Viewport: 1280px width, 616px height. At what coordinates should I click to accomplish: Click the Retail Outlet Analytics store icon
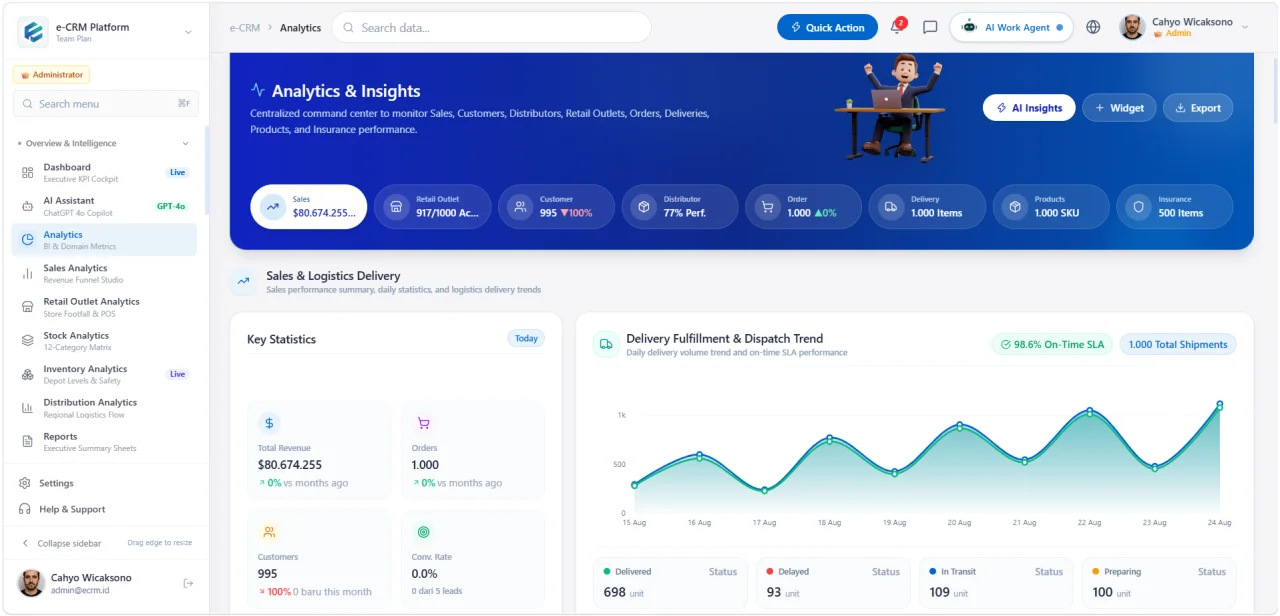(27, 307)
